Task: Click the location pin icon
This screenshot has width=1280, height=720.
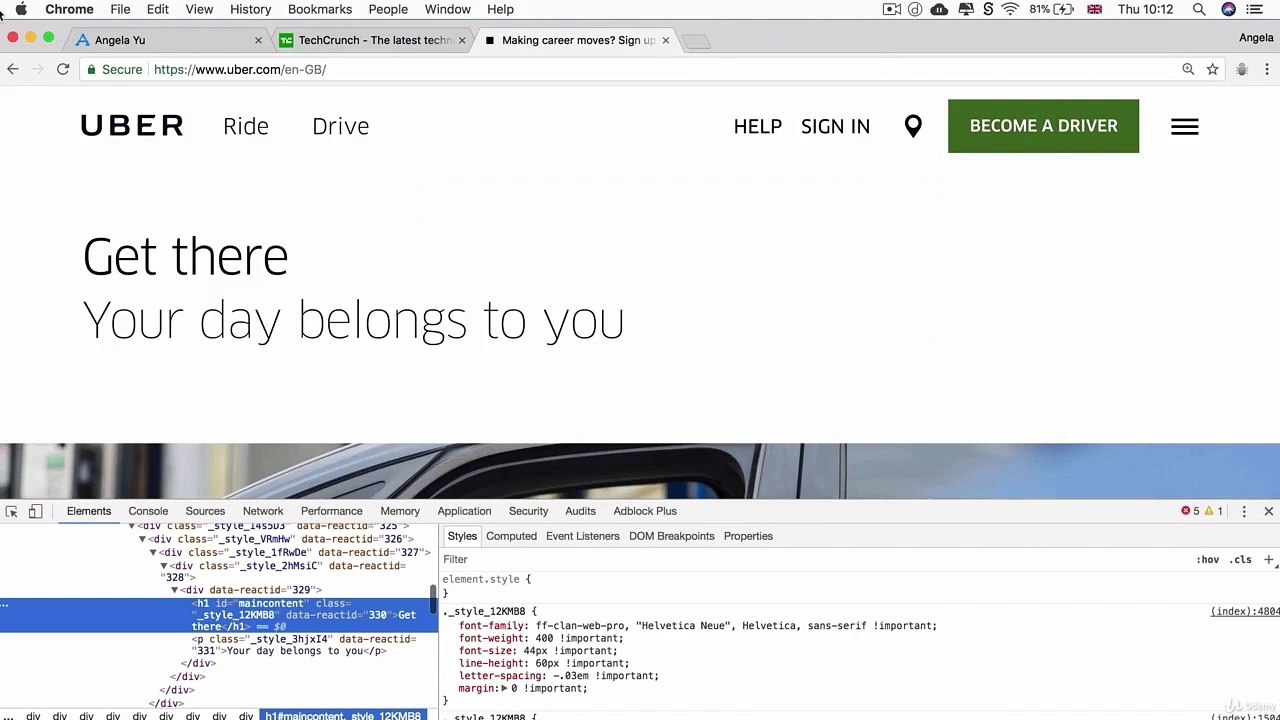Action: (x=913, y=126)
